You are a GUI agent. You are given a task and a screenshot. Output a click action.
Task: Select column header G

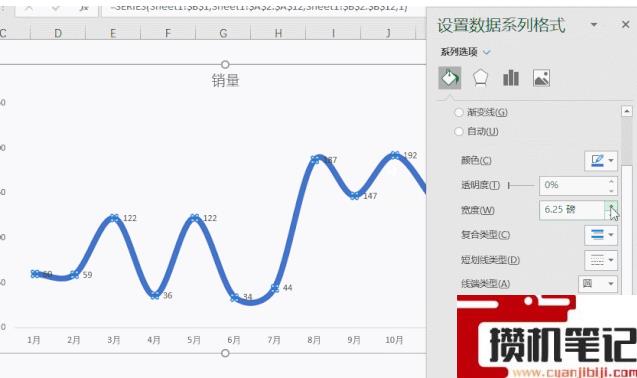(x=223, y=33)
